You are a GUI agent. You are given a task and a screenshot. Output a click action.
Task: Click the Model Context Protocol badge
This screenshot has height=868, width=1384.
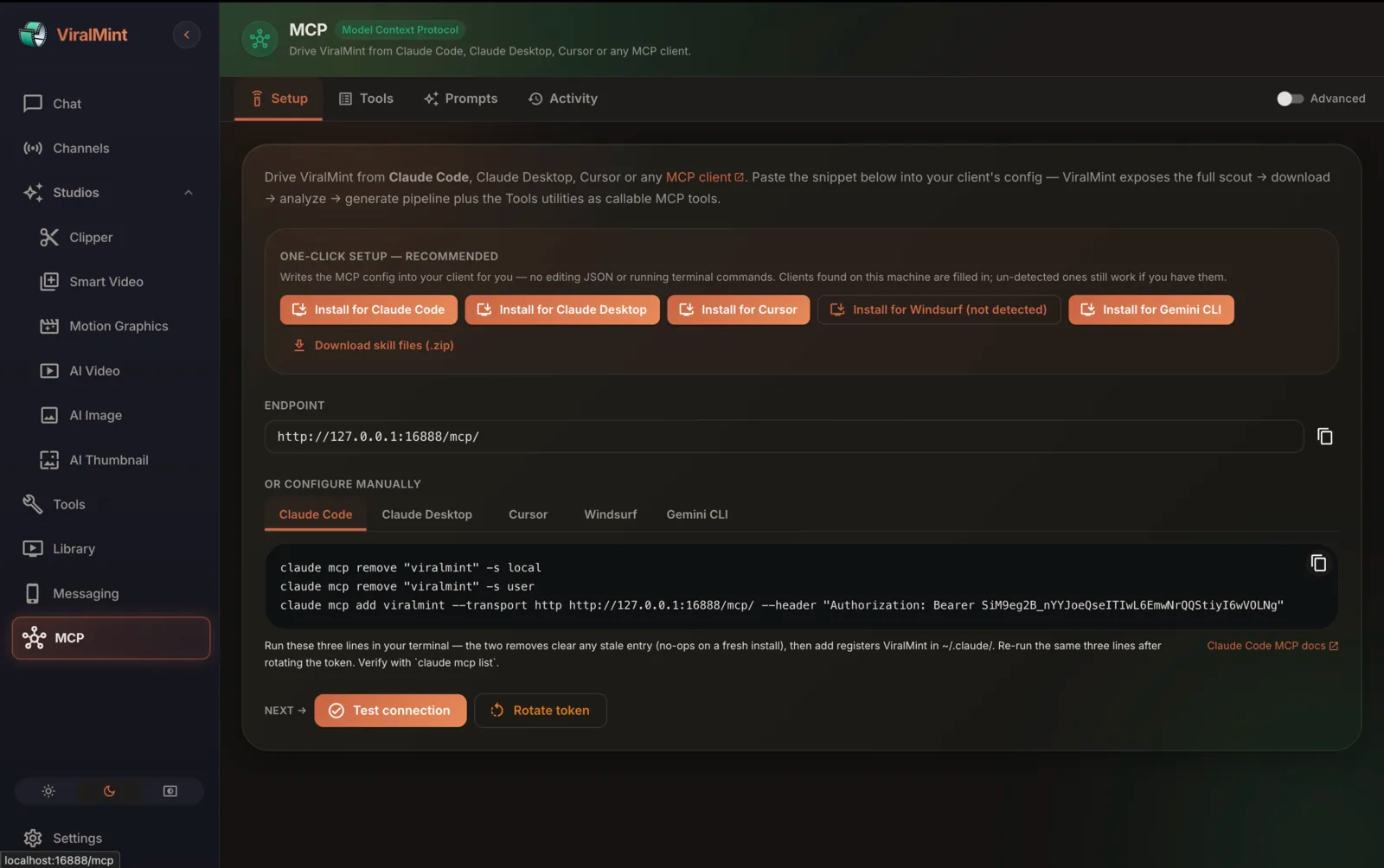click(x=400, y=29)
